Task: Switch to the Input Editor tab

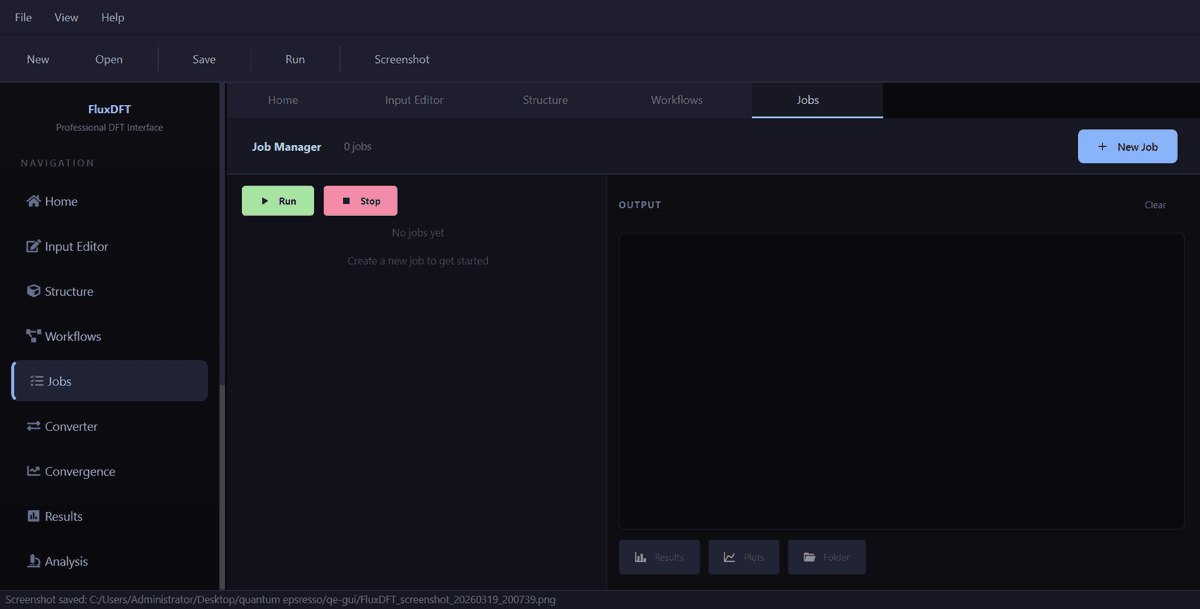Action: tap(414, 100)
